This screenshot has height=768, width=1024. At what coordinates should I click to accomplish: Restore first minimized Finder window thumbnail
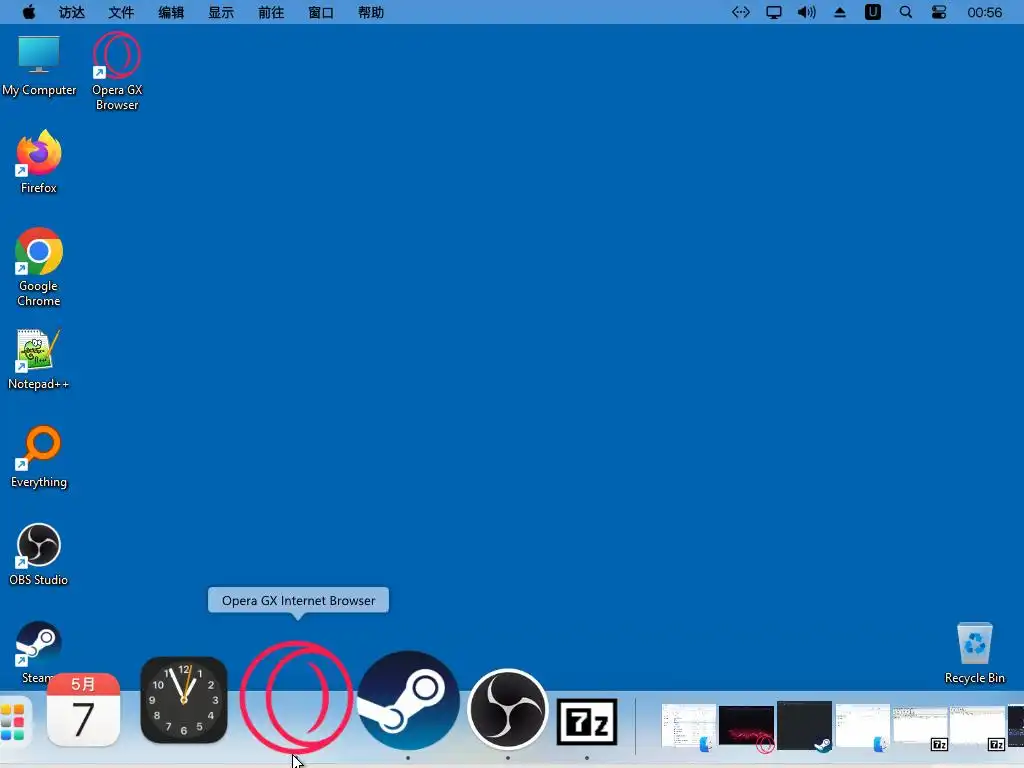688,727
